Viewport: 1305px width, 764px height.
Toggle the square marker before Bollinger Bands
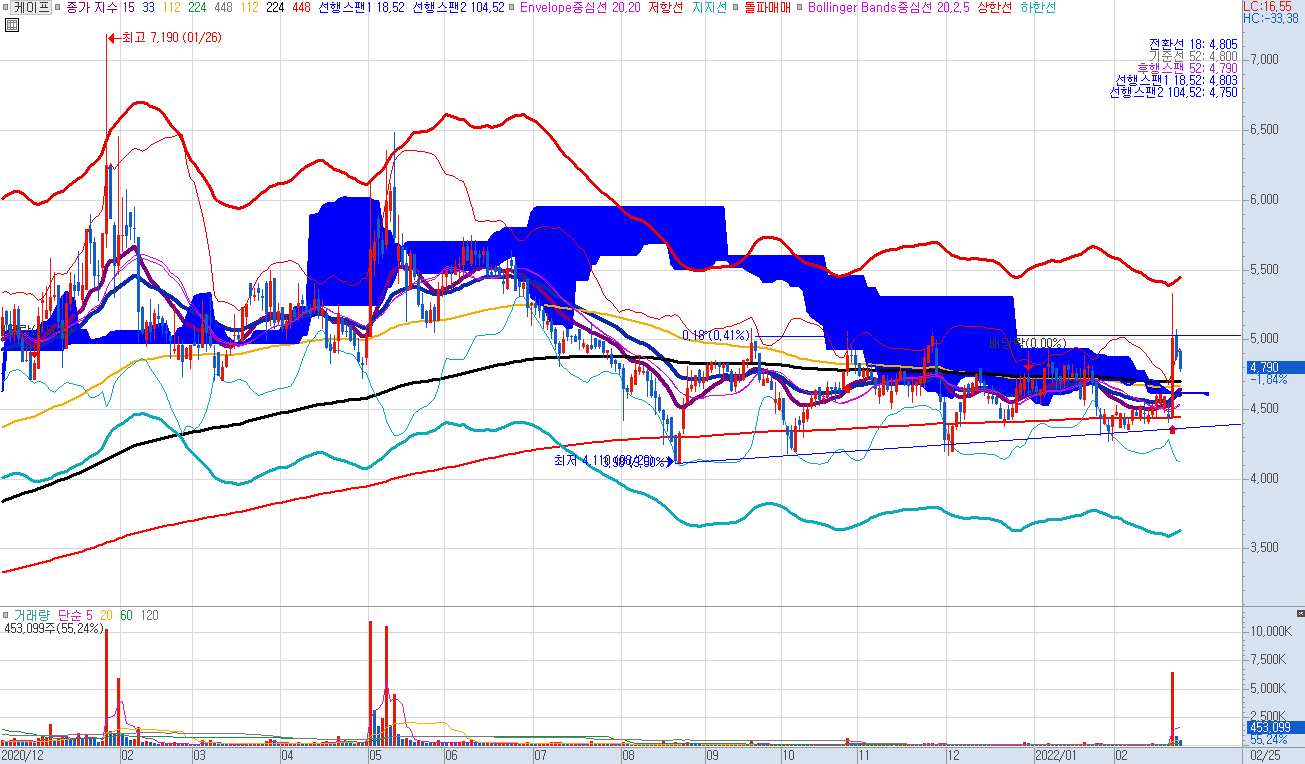point(799,6)
